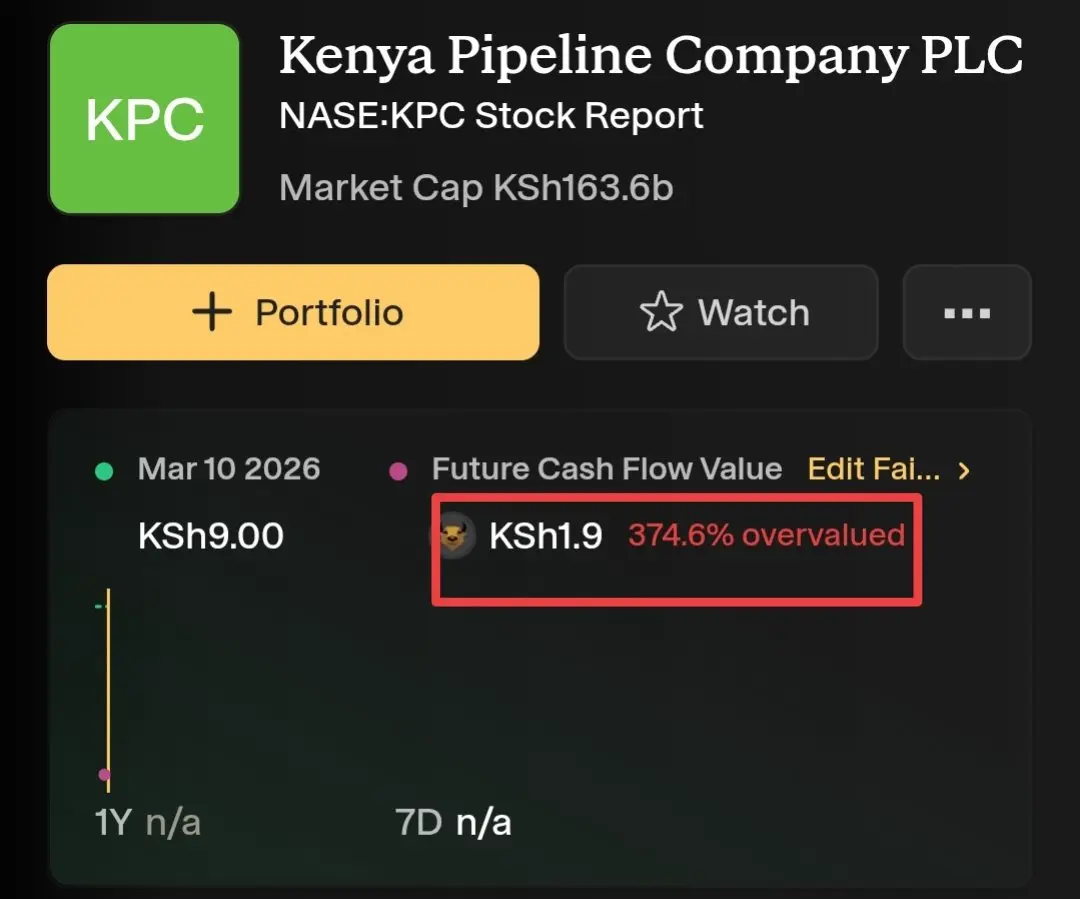Viewport: 1080px width, 899px height.
Task: Click the Kenya Pipeline Company PLC title
Action: click(651, 56)
